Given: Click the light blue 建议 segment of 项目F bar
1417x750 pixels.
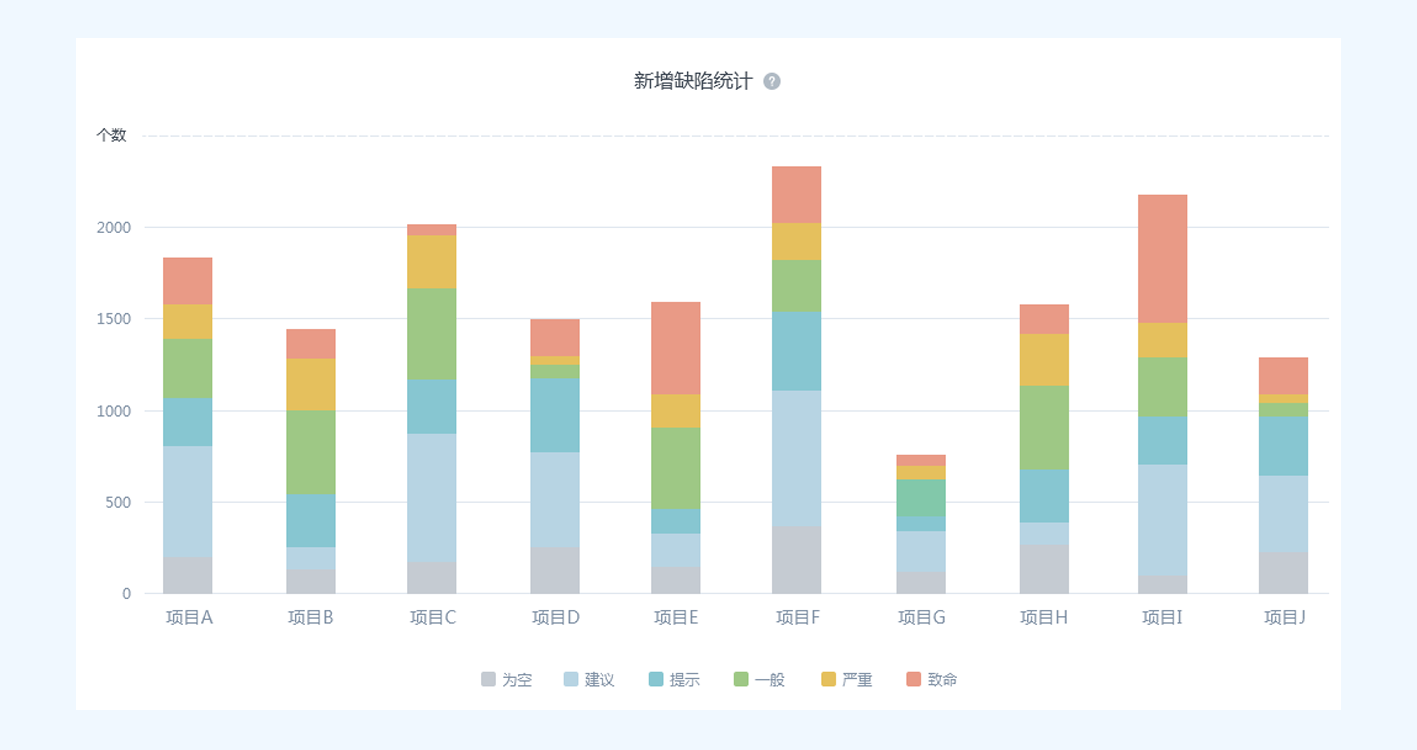Looking at the screenshot, I should click(797, 458).
